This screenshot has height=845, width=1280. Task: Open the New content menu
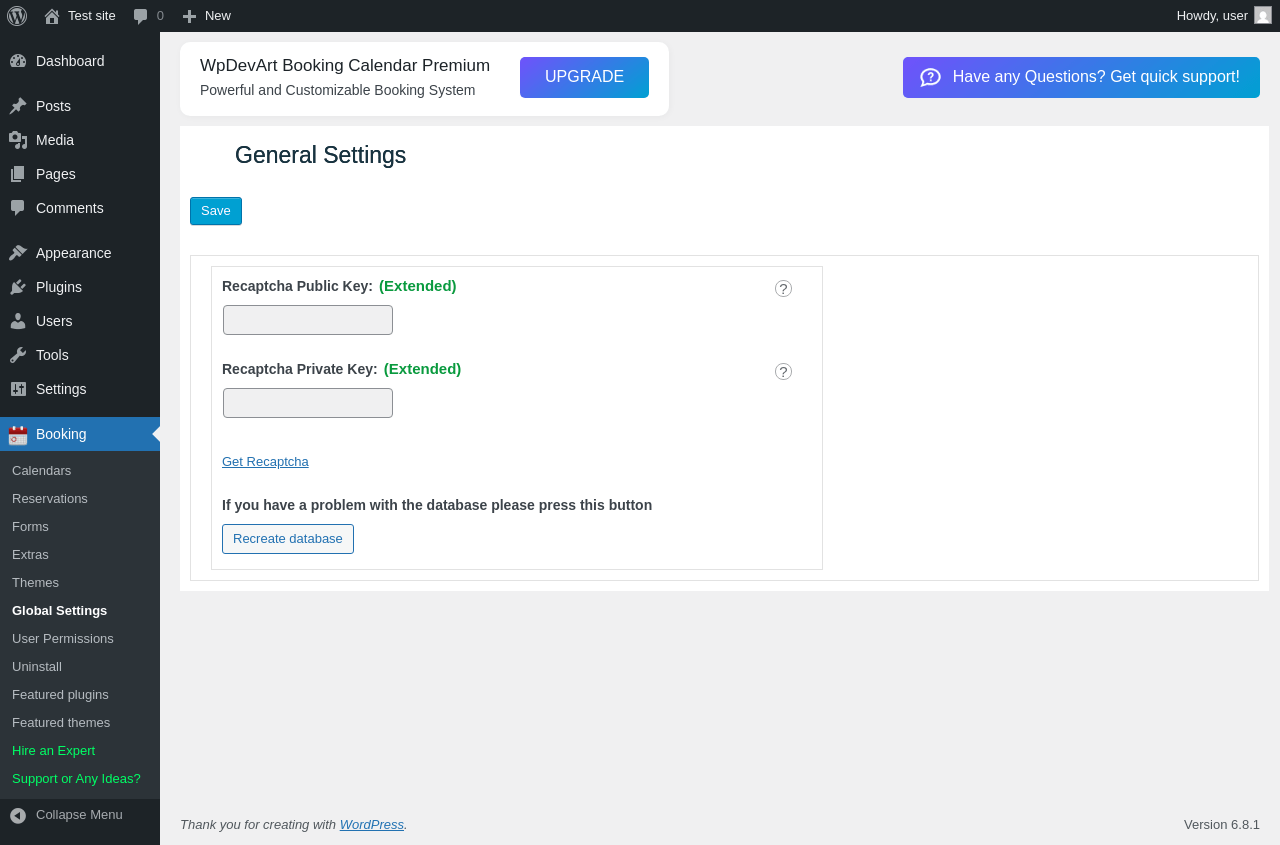(x=207, y=16)
